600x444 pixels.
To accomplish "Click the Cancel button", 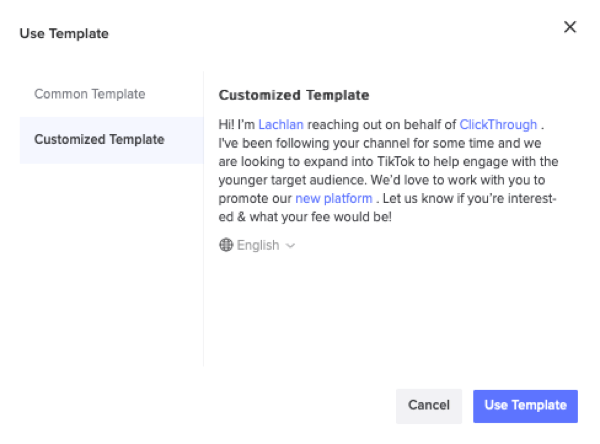I will click(429, 406).
